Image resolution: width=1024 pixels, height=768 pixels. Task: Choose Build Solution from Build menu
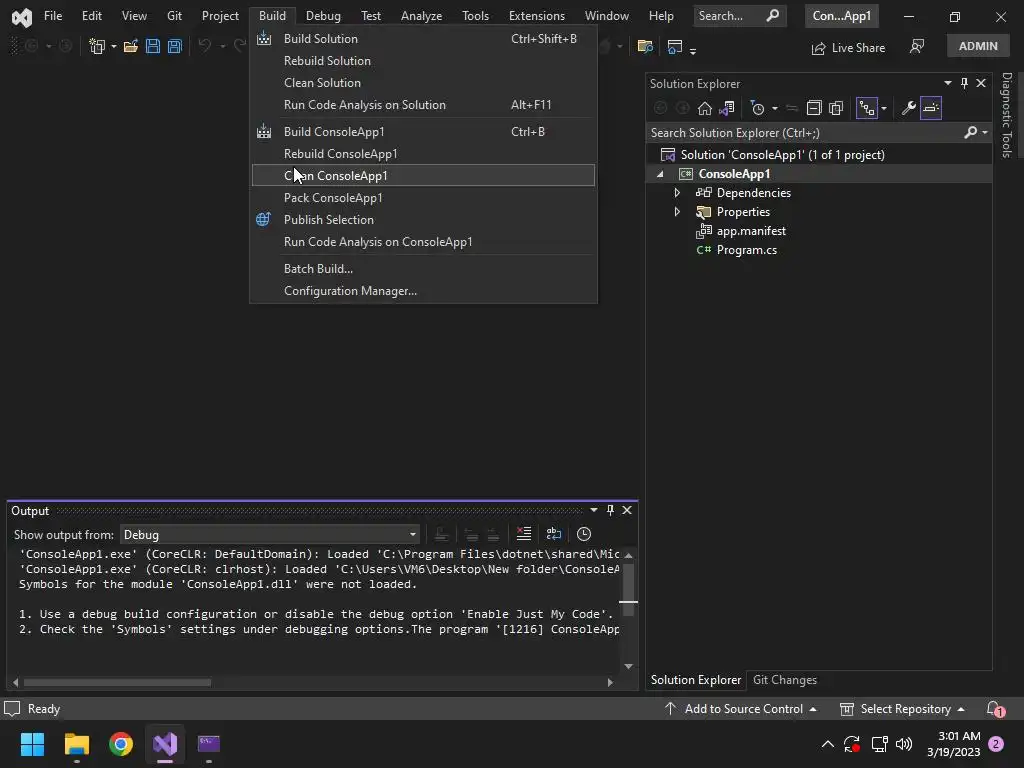click(423, 39)
